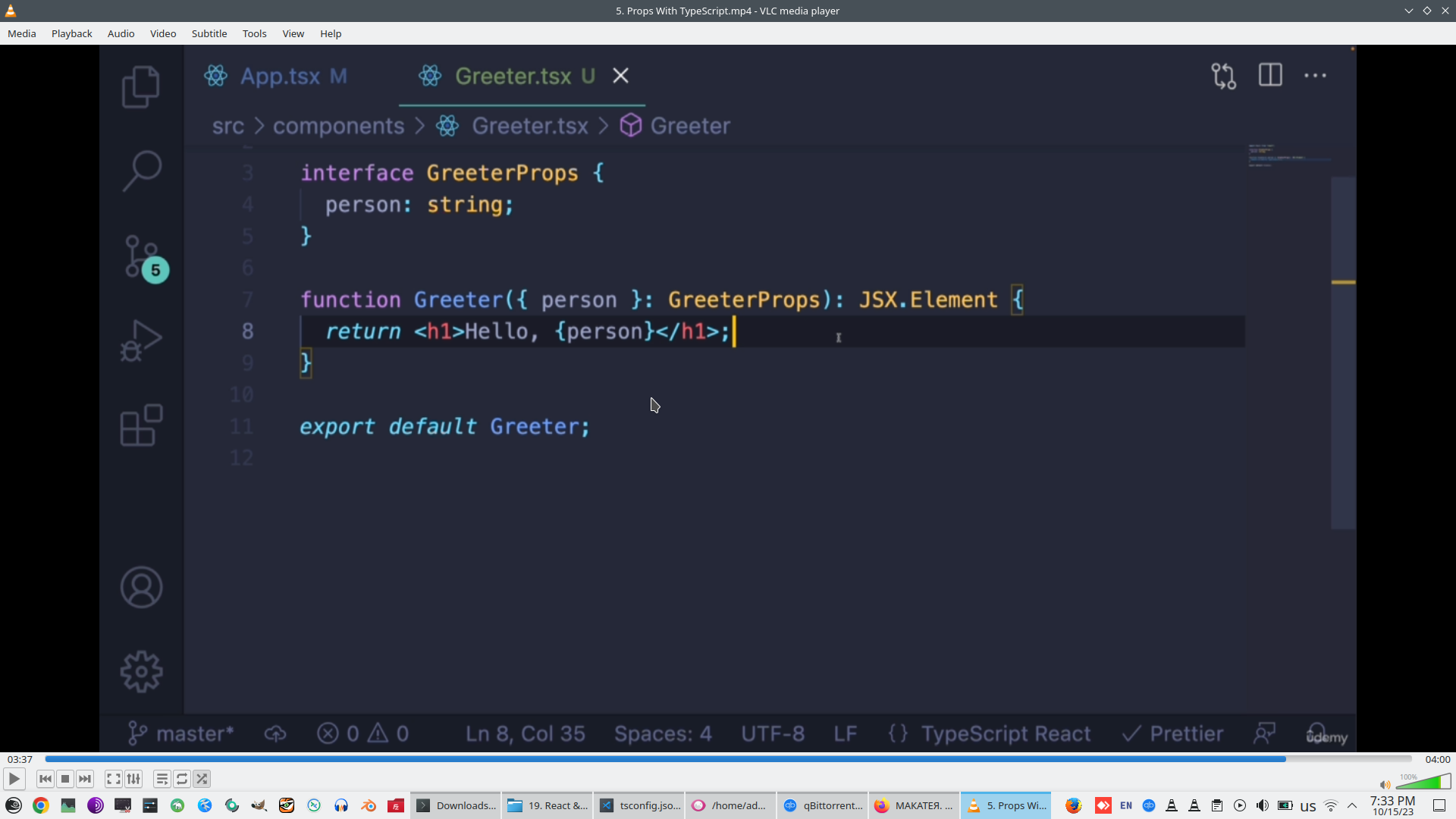Image resolution: width=1456 pixels, height=819 pixels.
Task: Show hidden system tray icons arrow
Action: point(1352,805)
